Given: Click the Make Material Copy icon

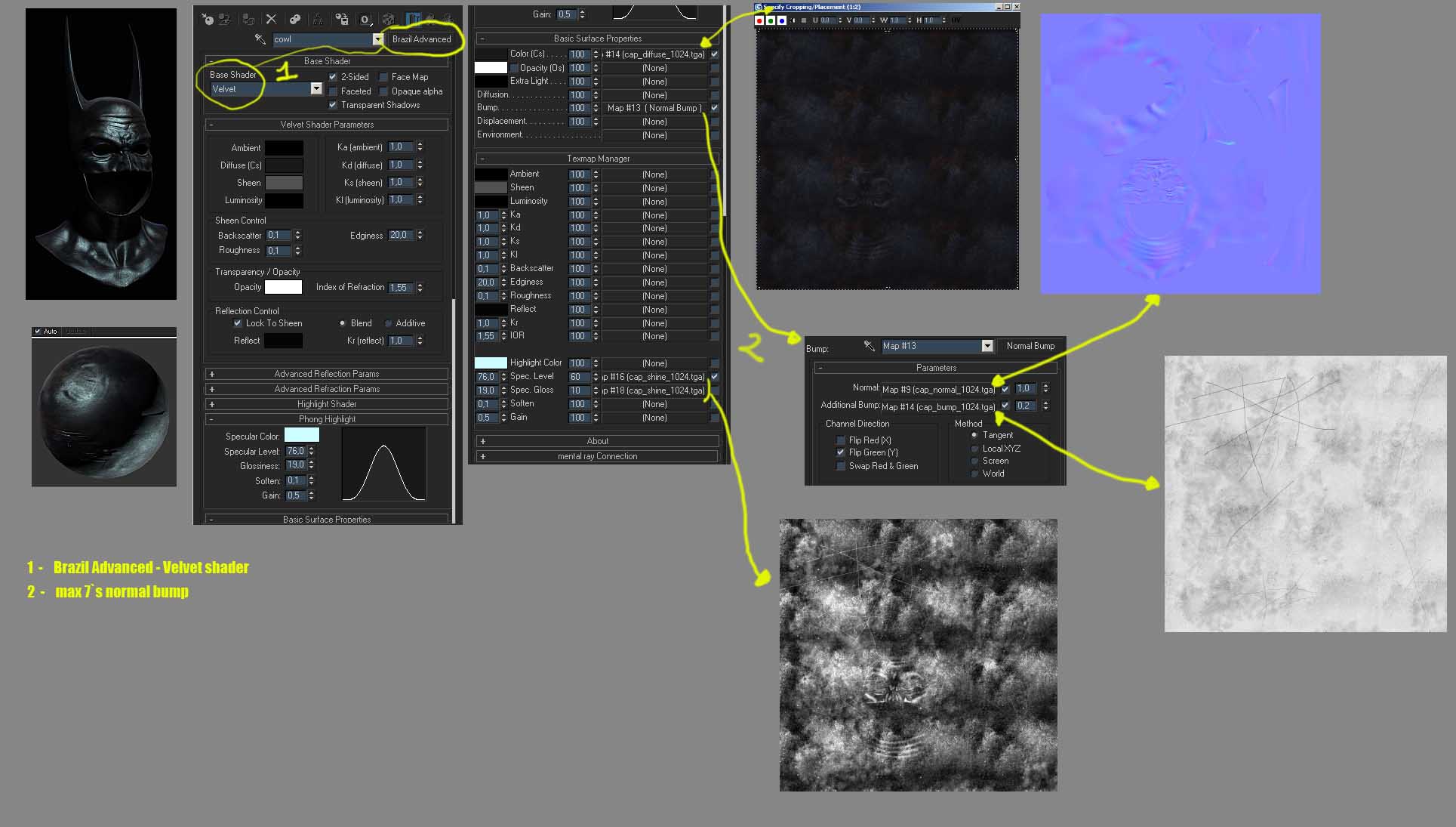Looking at the screenshot, I should pyautogui.click(x=294, y=20).
